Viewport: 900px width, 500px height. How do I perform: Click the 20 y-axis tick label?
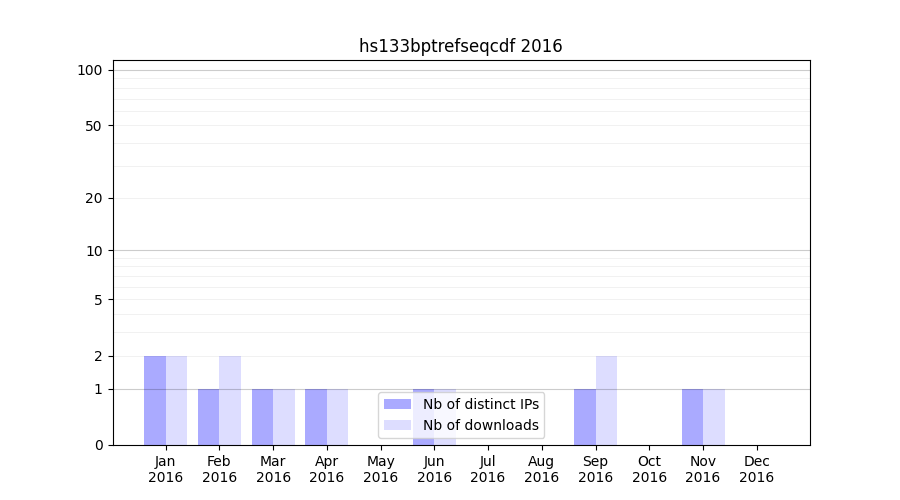(x=94, y=198)
